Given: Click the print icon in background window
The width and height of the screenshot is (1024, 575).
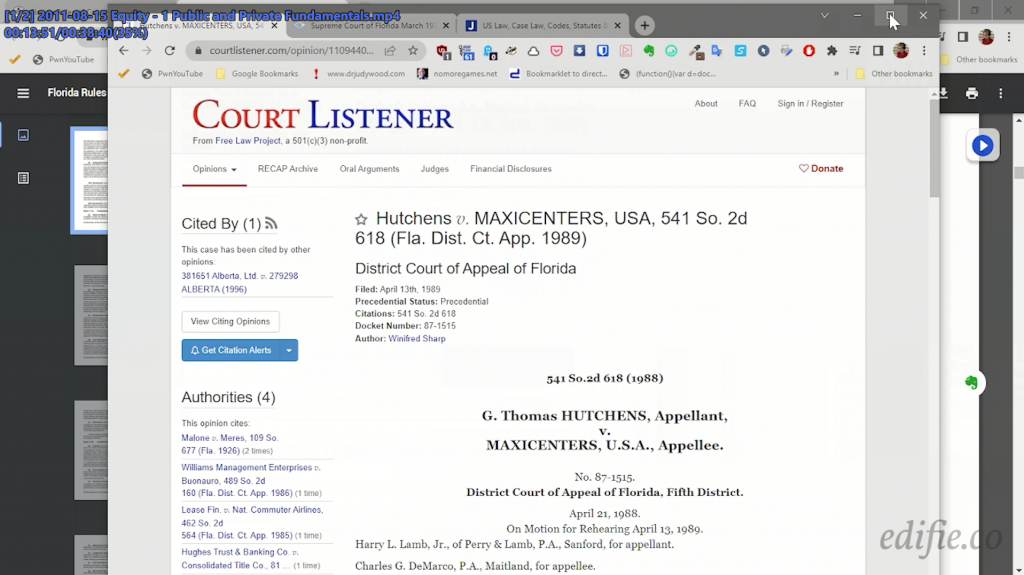Looking at the screenshot, I should (x=972, y=93).
